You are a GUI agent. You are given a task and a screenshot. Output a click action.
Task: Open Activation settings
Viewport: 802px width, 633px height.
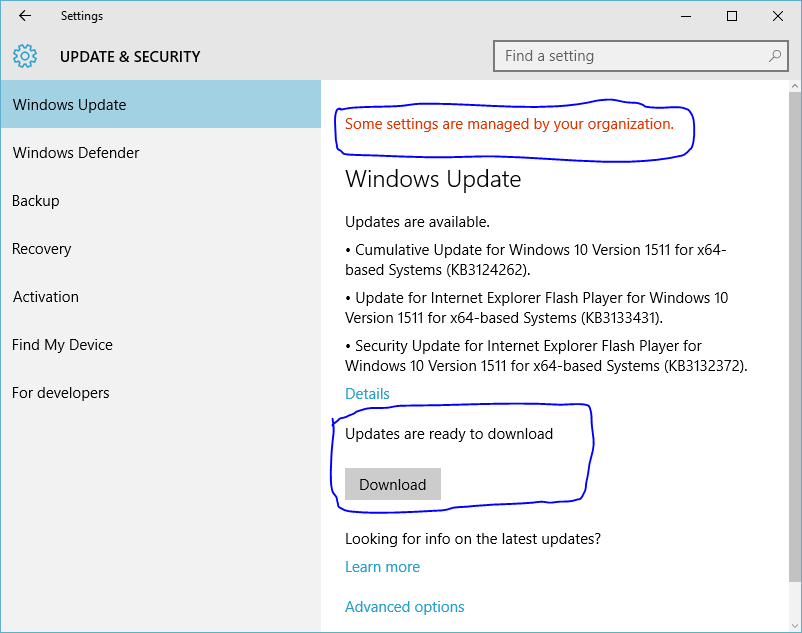click(45, 296)
